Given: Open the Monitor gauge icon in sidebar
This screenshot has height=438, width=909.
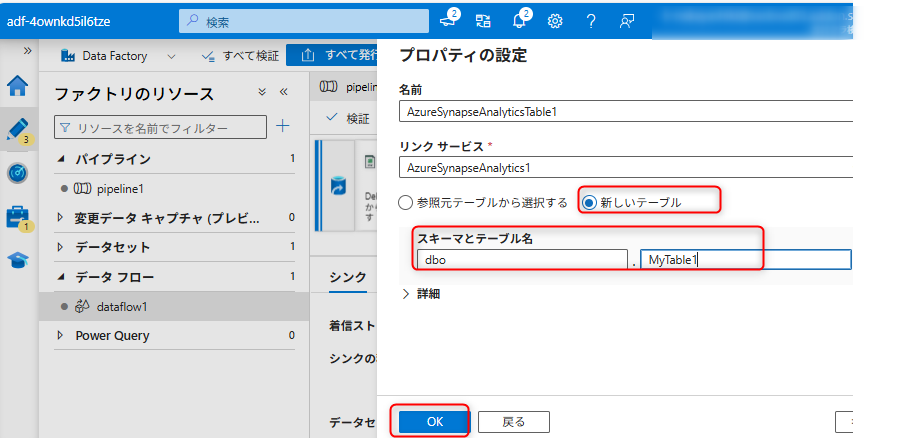Looking at the screenshot, I should 17,173.
